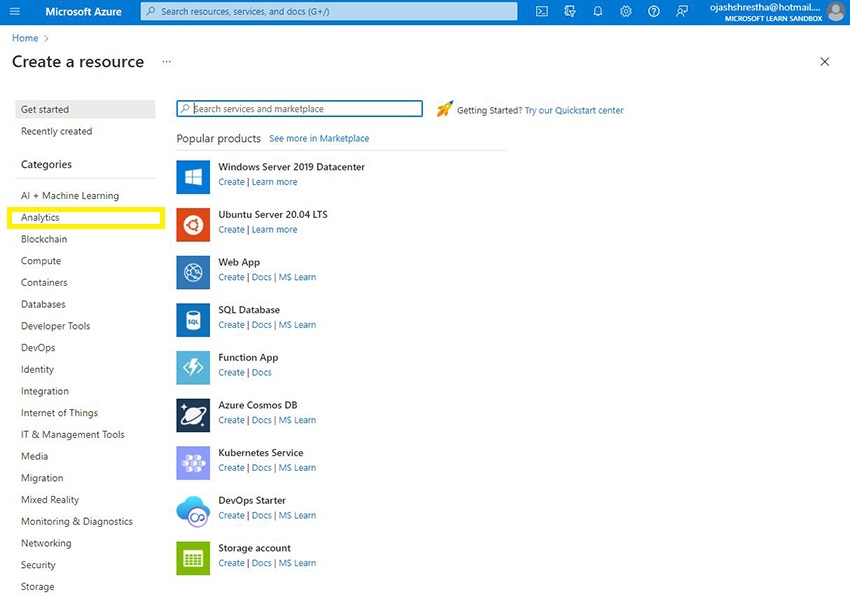This screenshot has height=599, width=850.
Task: Click the Web App product title
Action: tap(239, 262)
